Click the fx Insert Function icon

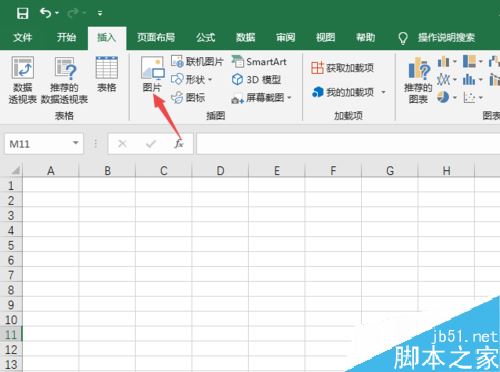(x=179, y=144)
